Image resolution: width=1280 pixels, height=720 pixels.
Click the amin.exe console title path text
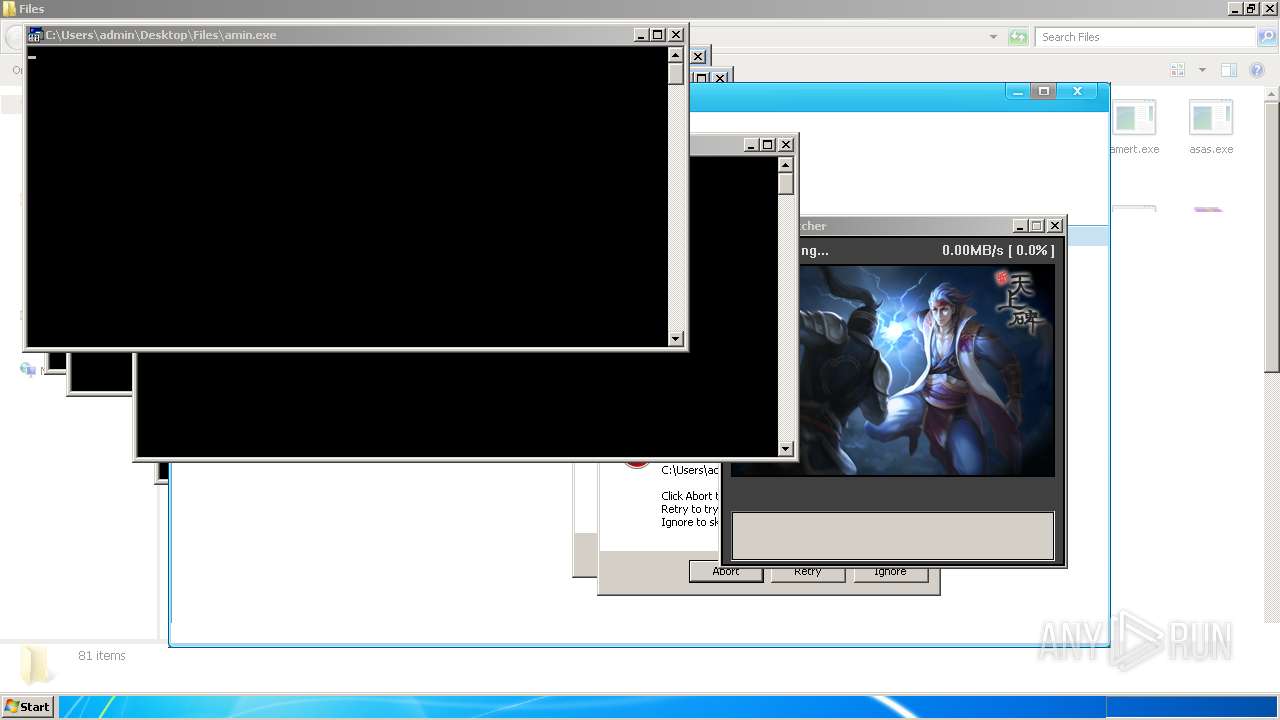pyautogui.click(x=160, y=35)
